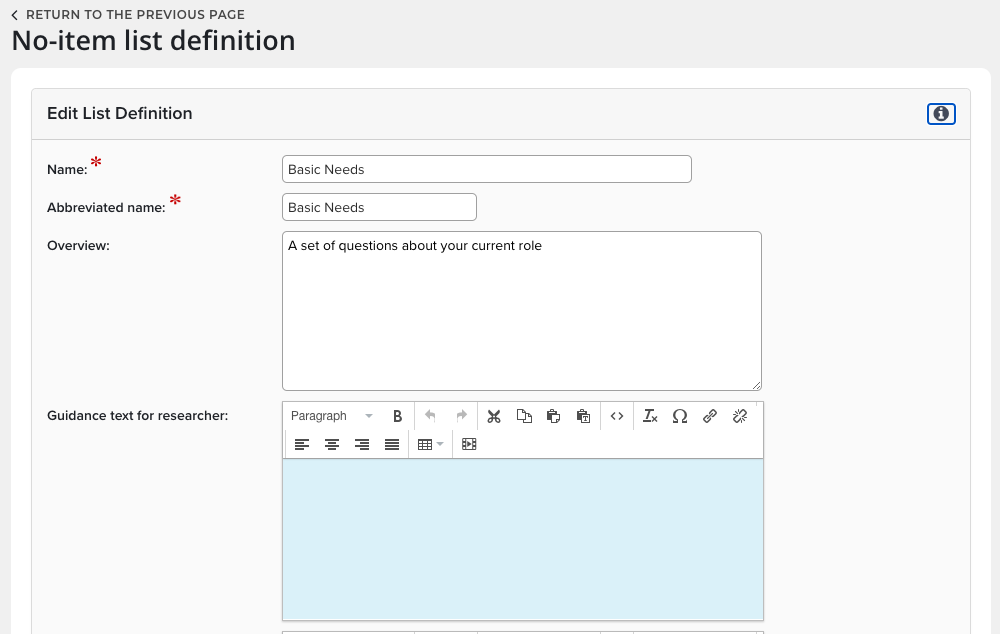Open the source code view
The image size is (1000, 634).
click(x=617, y=416)
